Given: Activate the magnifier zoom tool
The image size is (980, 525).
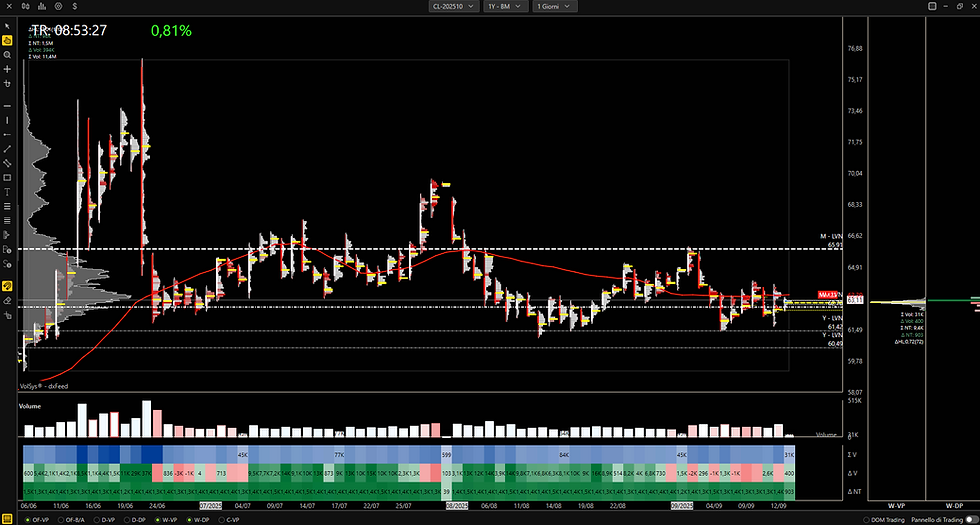Looking at the screenshot, I should point(7,55).
